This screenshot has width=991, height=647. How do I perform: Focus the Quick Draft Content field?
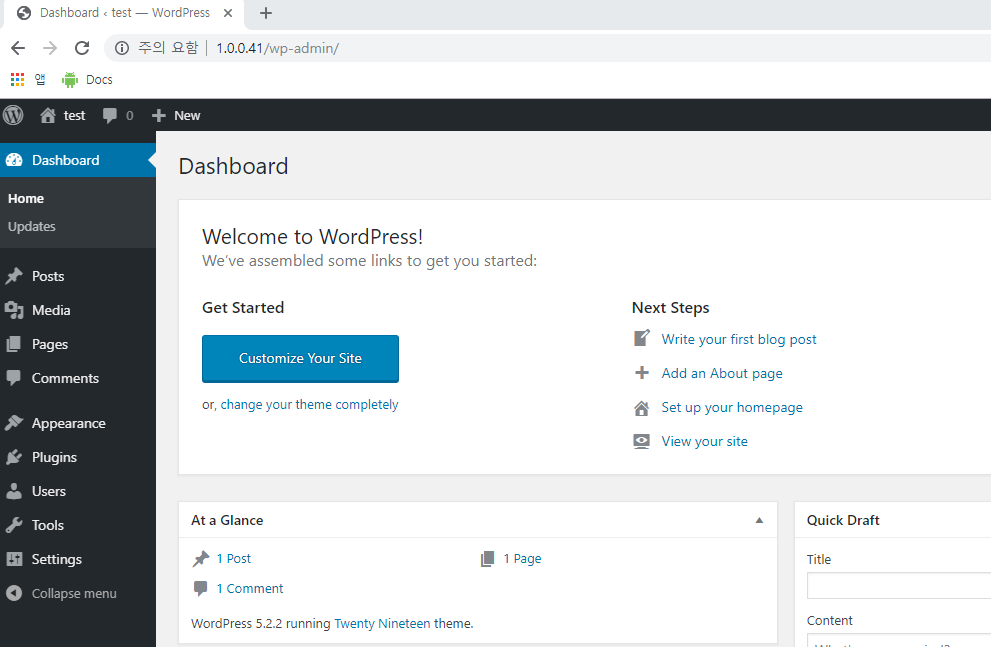click(899, 640)
